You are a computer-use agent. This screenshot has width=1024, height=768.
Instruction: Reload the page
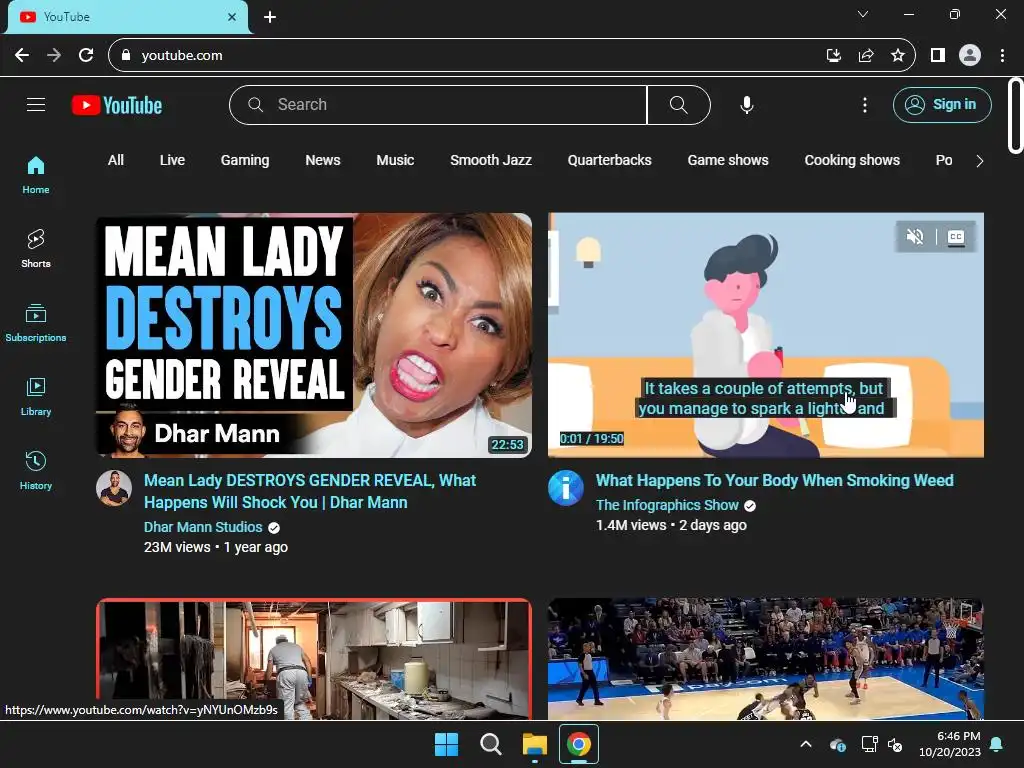(86, 56)
